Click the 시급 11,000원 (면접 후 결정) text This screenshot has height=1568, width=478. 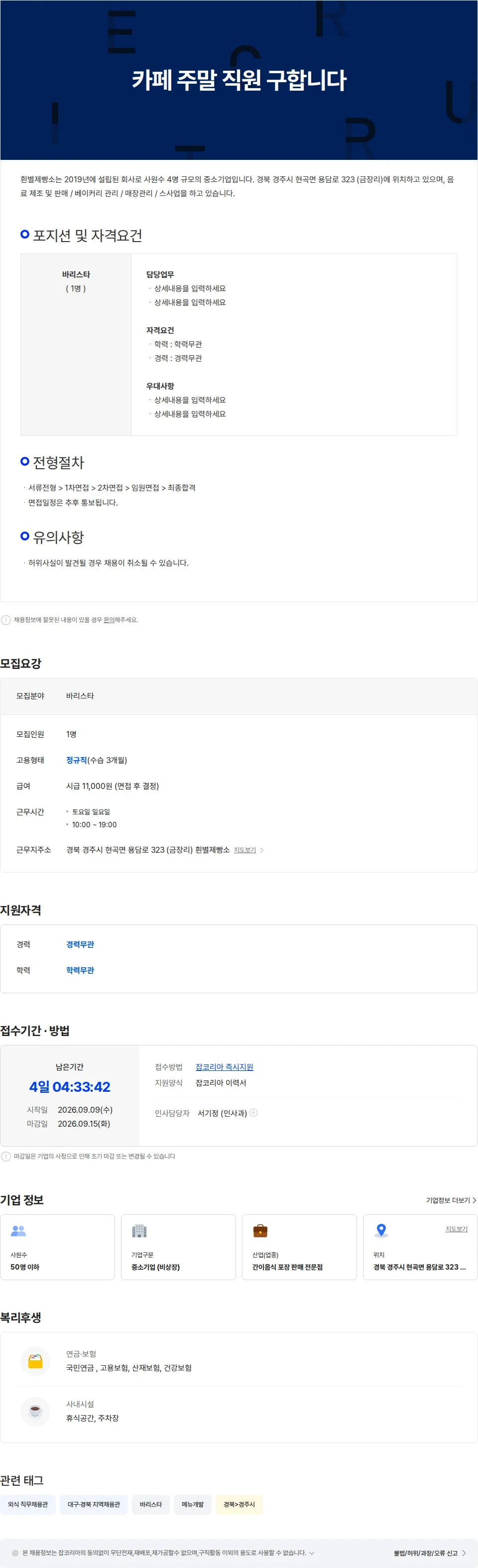coord(113,786)
